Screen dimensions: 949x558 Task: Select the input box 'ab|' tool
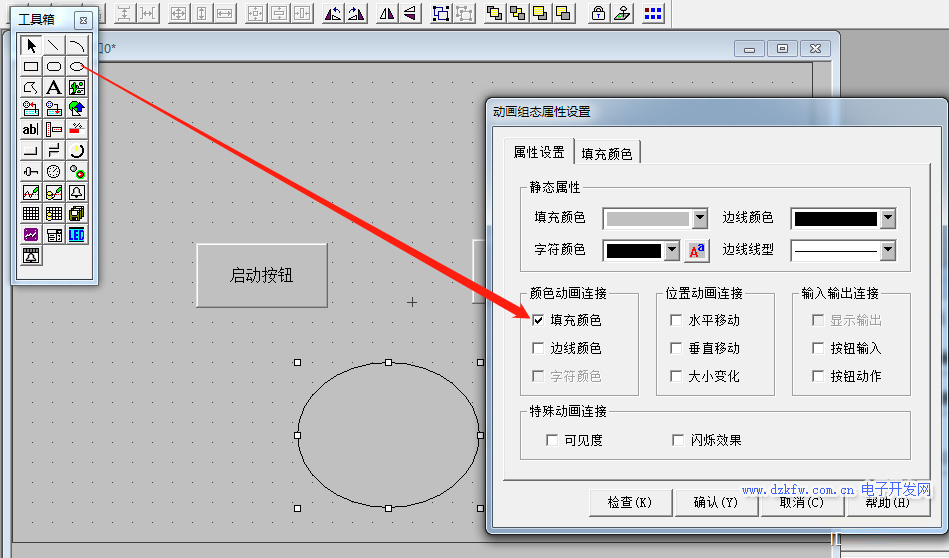[31, 129]
